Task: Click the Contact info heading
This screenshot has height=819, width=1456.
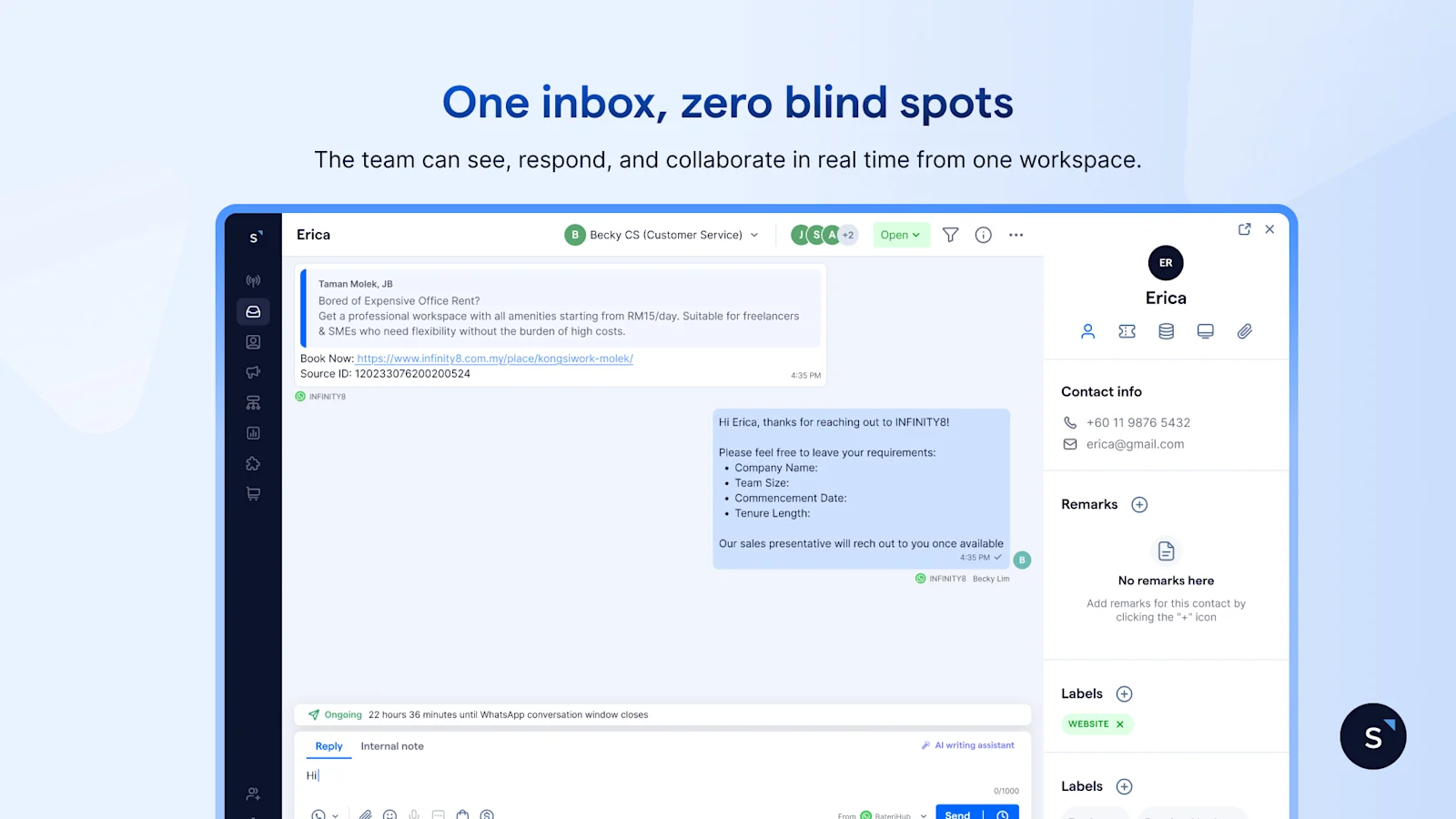Action: click(x=1101, y=391)
